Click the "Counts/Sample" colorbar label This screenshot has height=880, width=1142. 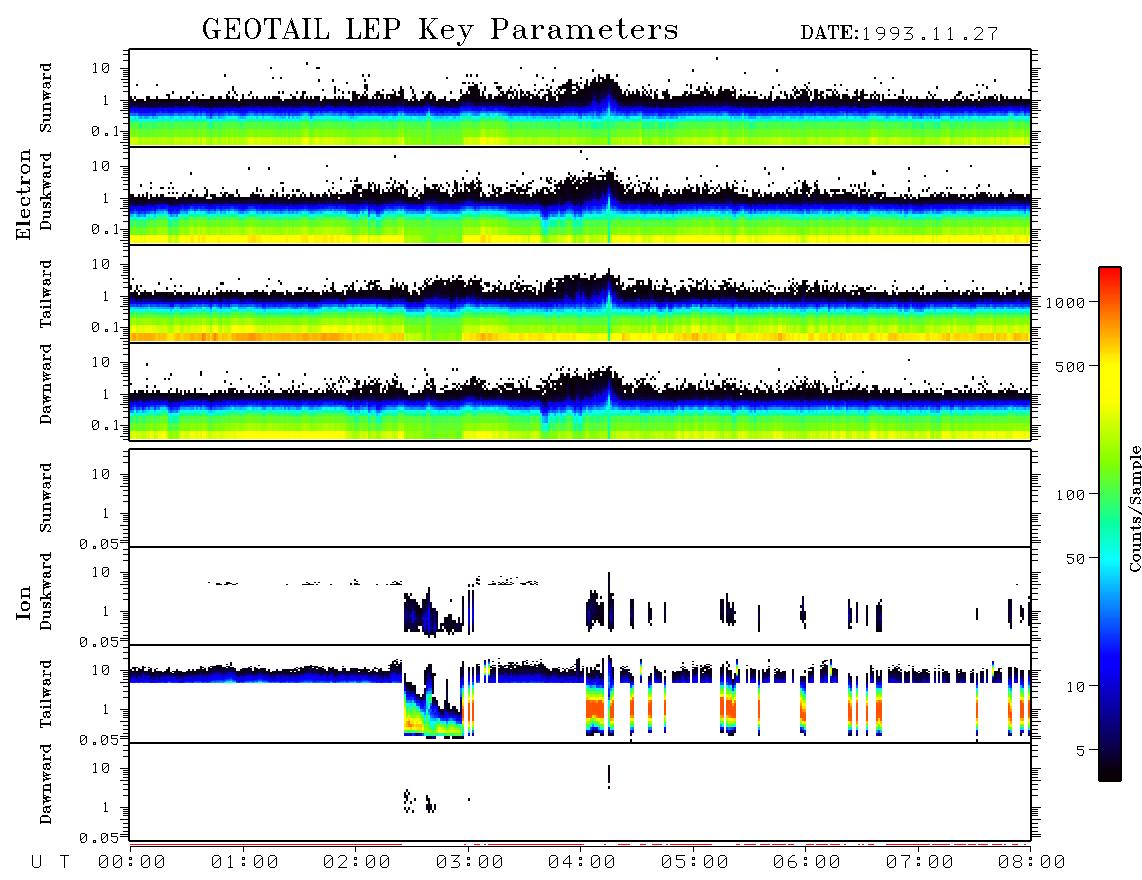tap(1134, 508)
